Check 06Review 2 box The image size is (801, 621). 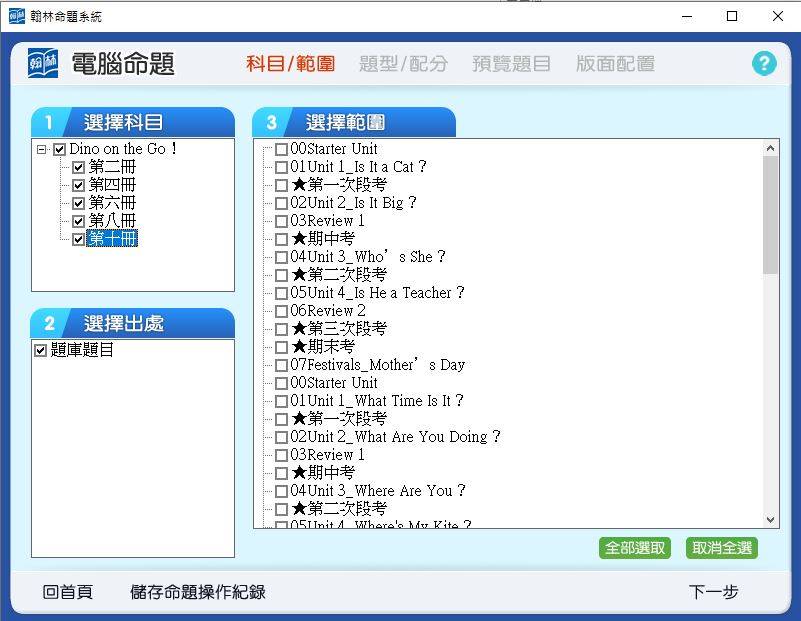[x=281, y=311]
